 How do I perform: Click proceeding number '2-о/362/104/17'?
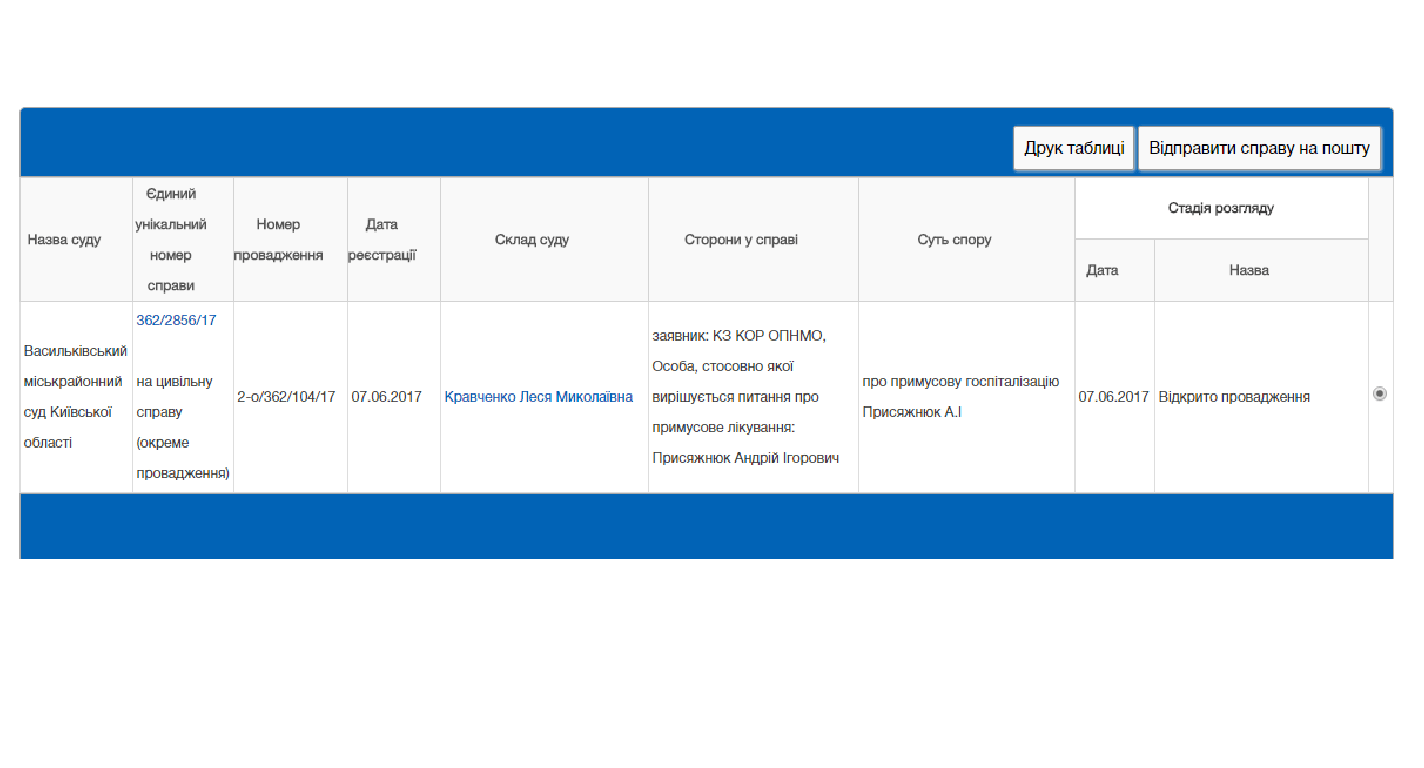point(286,397)
